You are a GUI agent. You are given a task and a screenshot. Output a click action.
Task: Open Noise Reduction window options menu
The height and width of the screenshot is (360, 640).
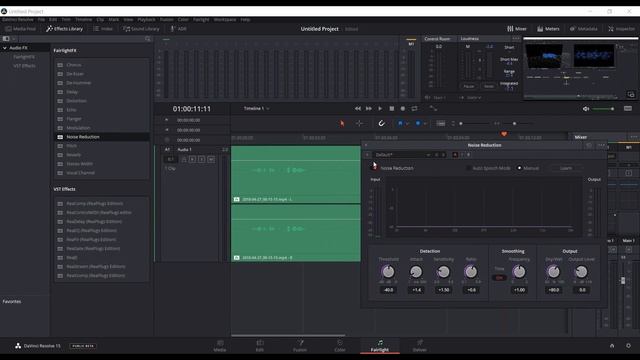pos(601,145)
